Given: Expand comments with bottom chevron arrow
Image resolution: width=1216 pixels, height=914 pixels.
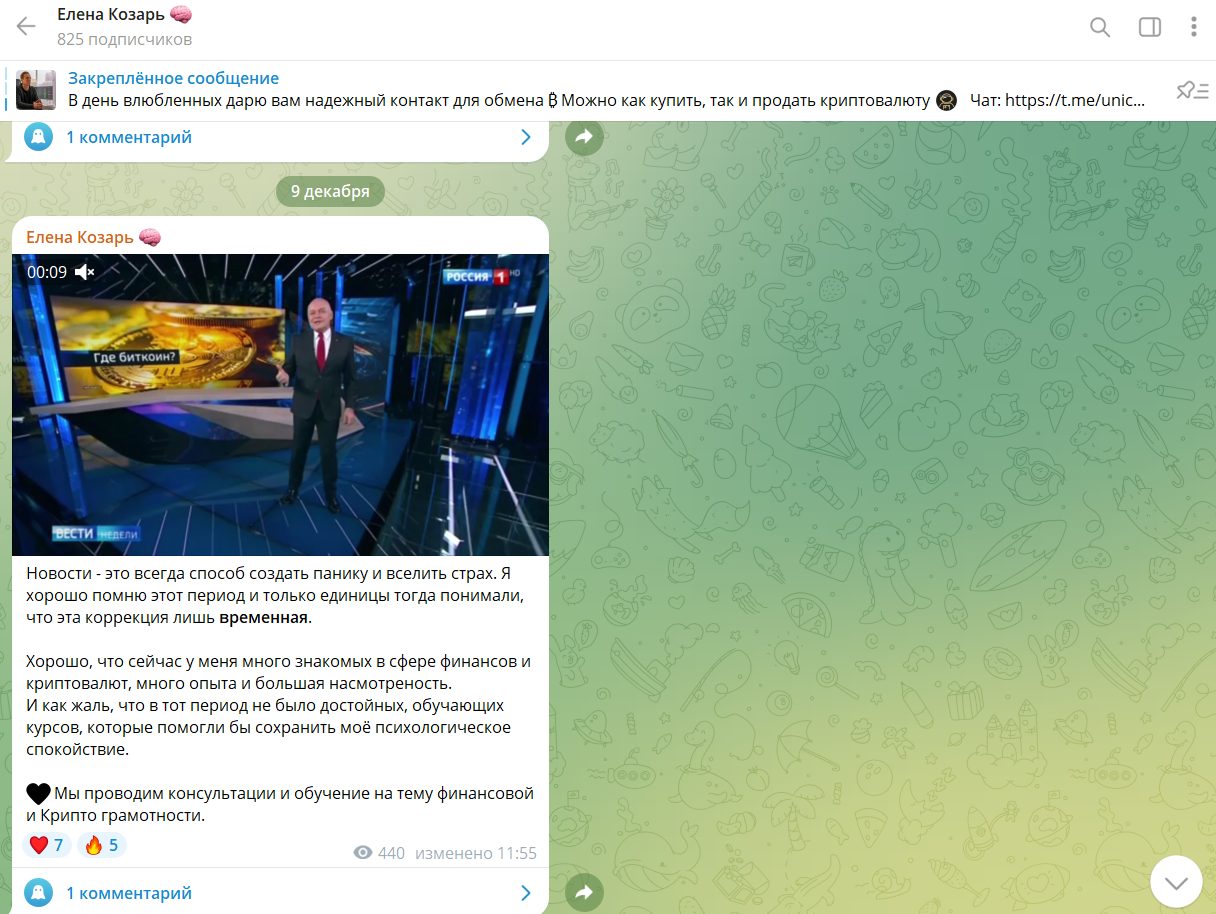Looking at the screenshot, I should point(526,893).
